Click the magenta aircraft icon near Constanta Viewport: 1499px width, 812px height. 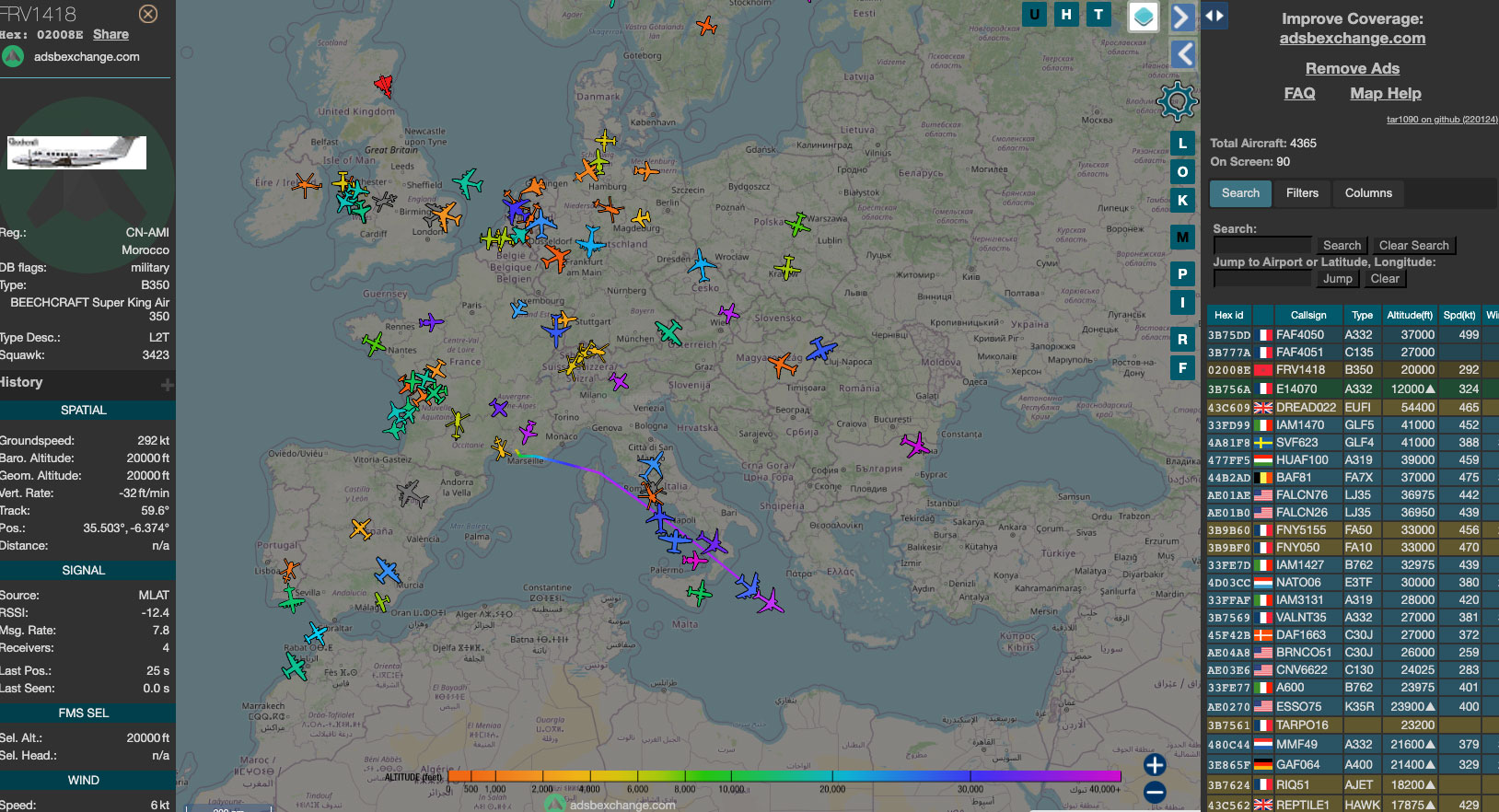click(915, 445)
